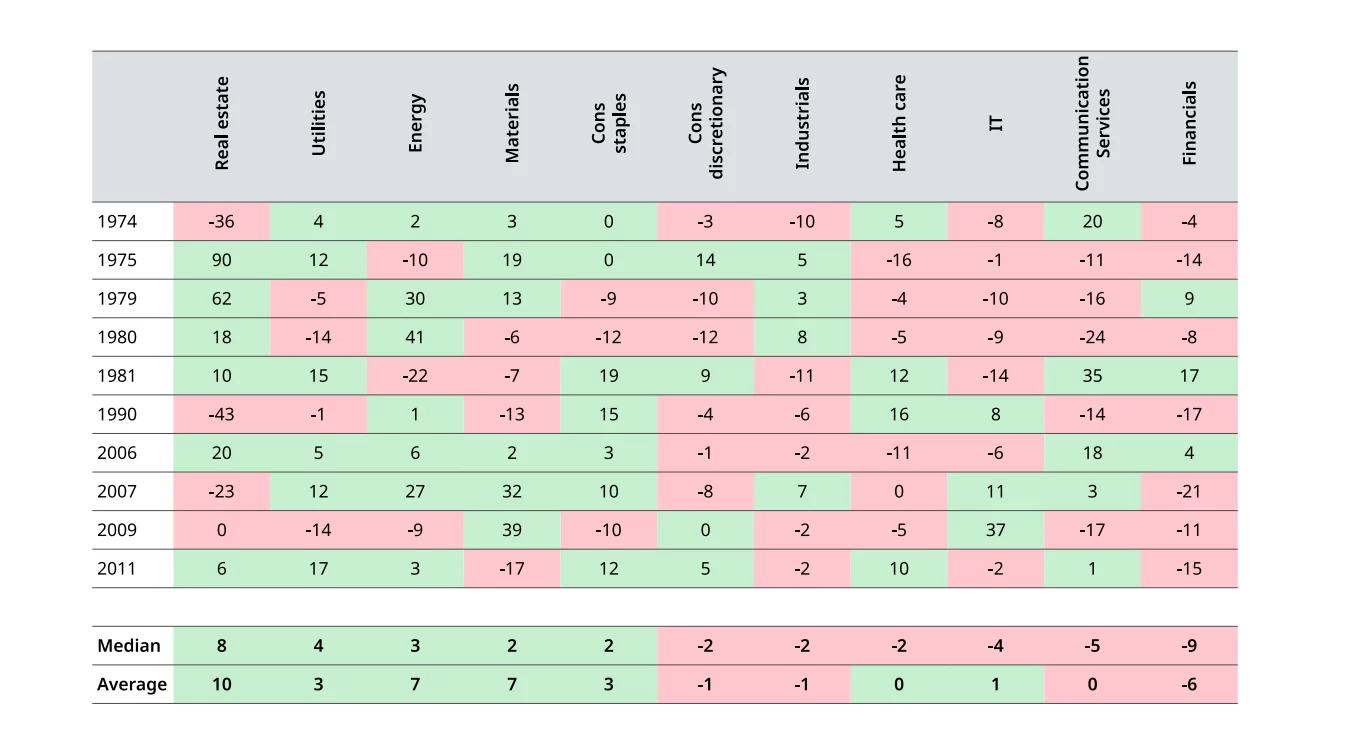Click the Real estate Average cell showing 10
Viewport: 1352px width, 734px height.
[222, 685]
